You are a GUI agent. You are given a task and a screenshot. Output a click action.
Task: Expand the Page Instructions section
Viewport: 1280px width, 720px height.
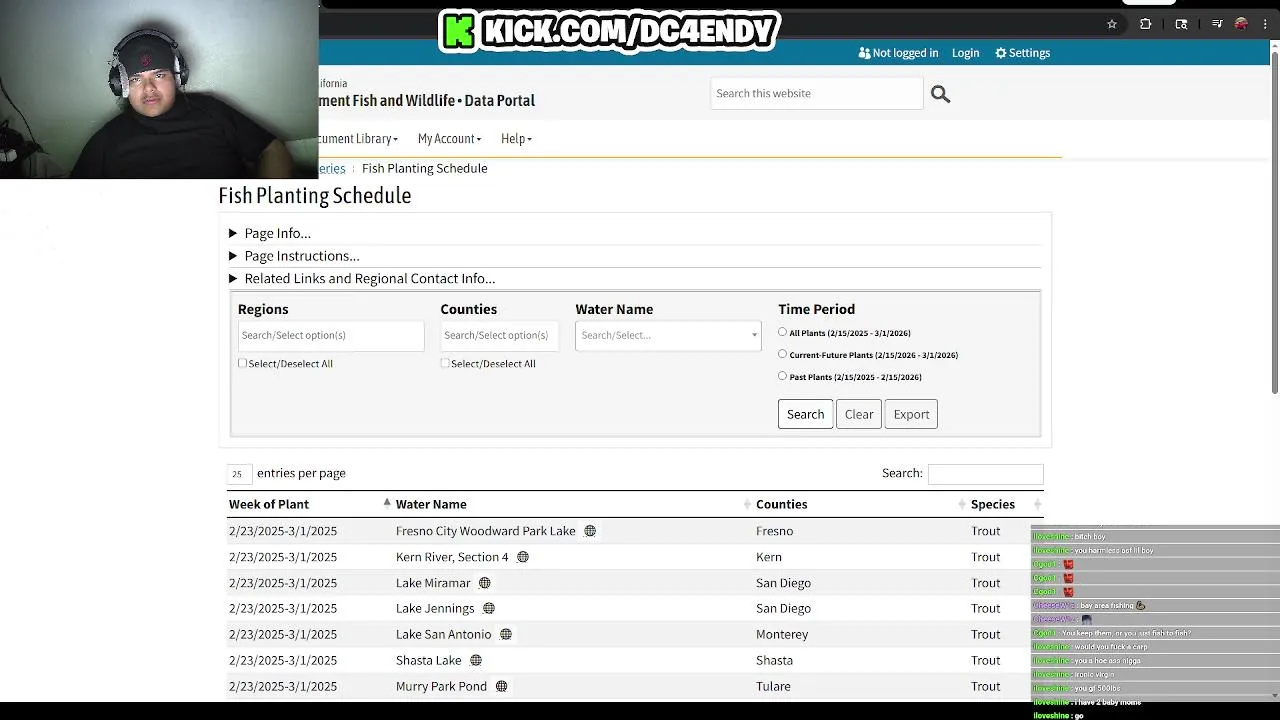[x=294, y=256]
